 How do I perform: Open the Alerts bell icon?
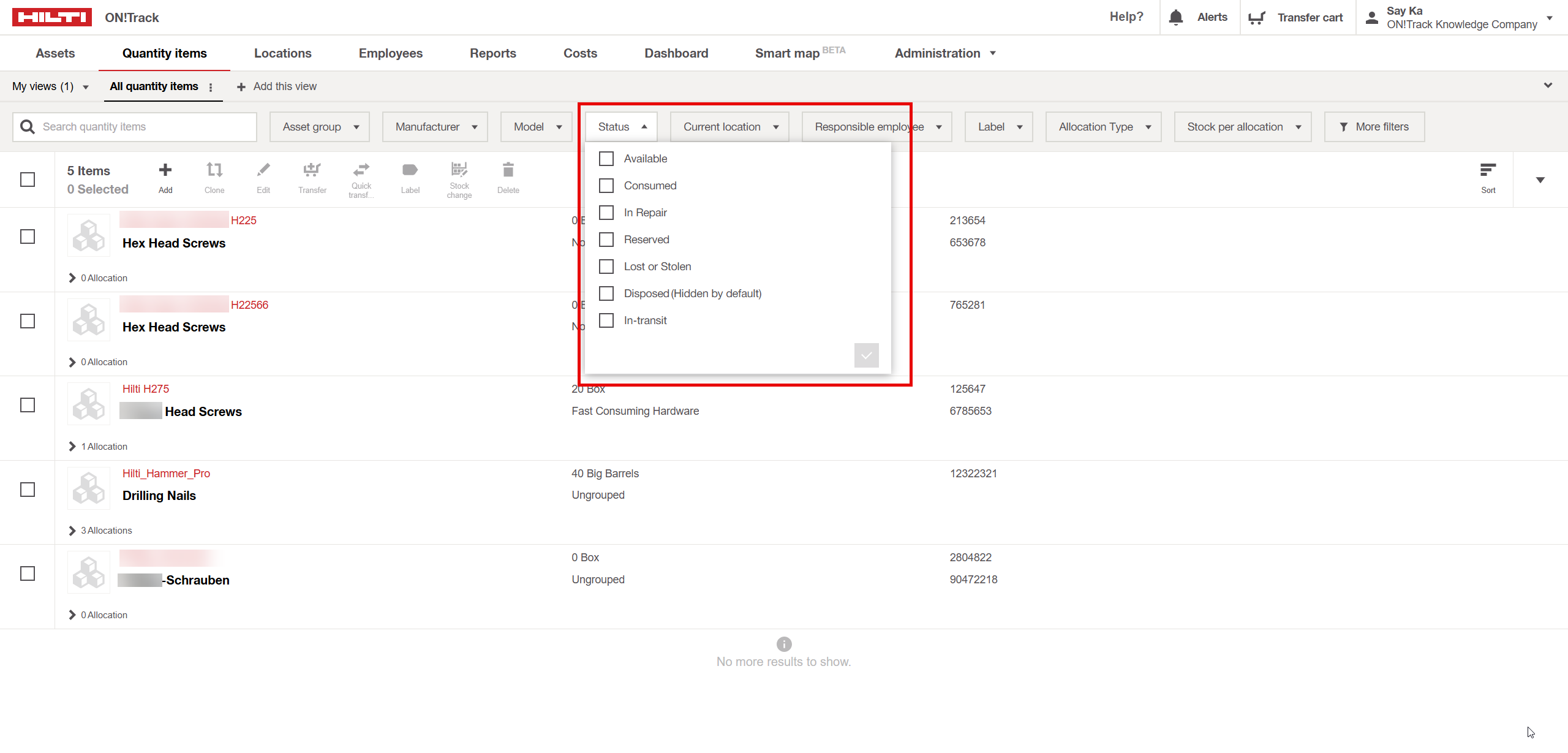tap(1175, 17)
